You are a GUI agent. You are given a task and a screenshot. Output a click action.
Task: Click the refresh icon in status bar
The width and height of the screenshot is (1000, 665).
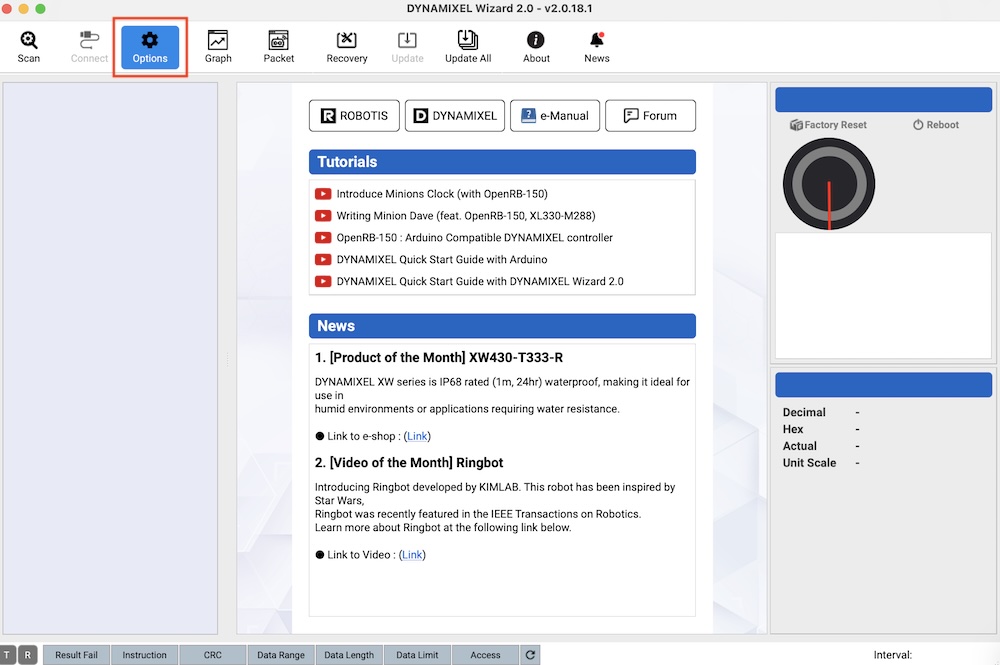click(x=531, y=655)
